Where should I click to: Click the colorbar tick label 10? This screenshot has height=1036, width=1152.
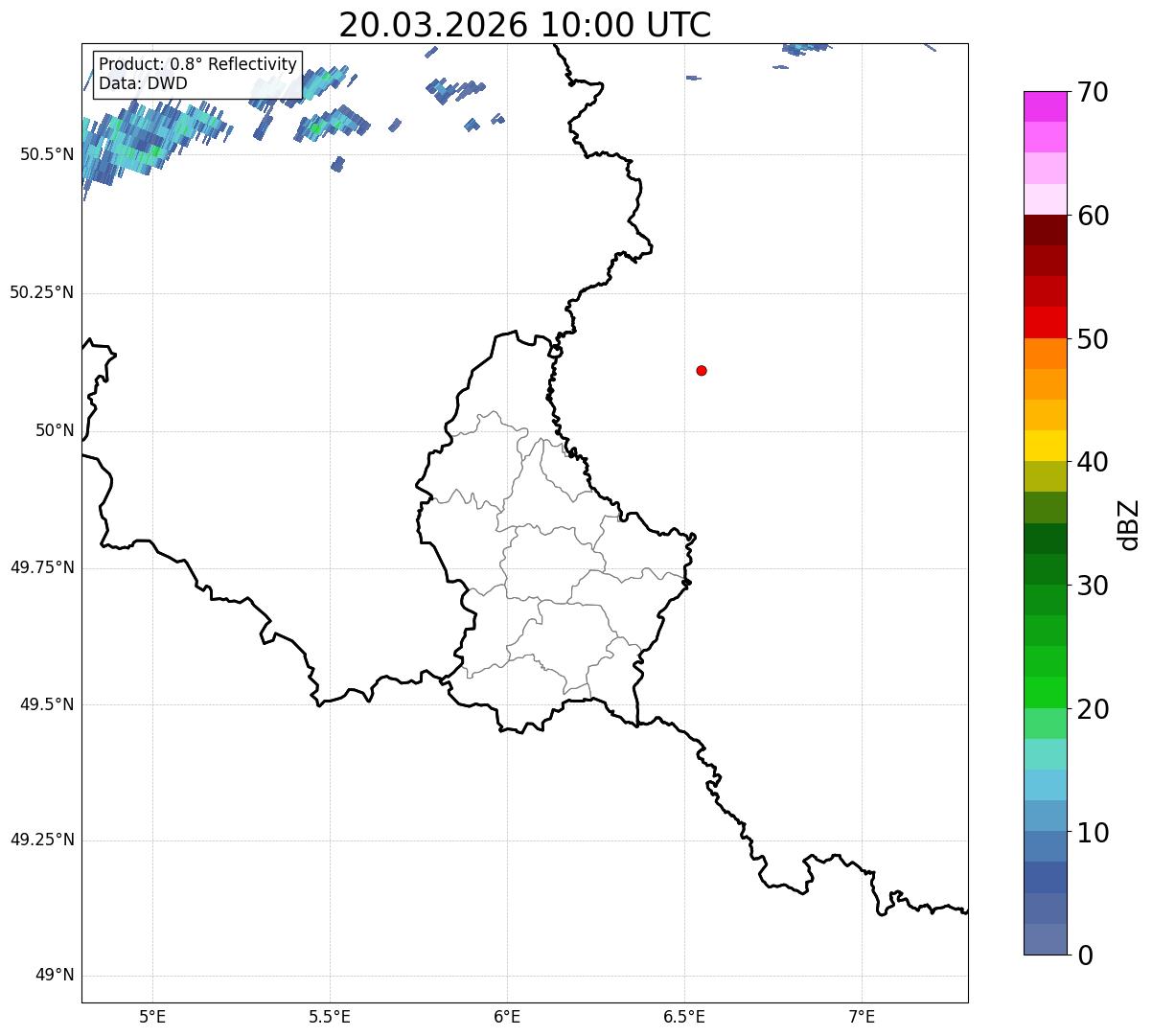[x=1093, y=833]
